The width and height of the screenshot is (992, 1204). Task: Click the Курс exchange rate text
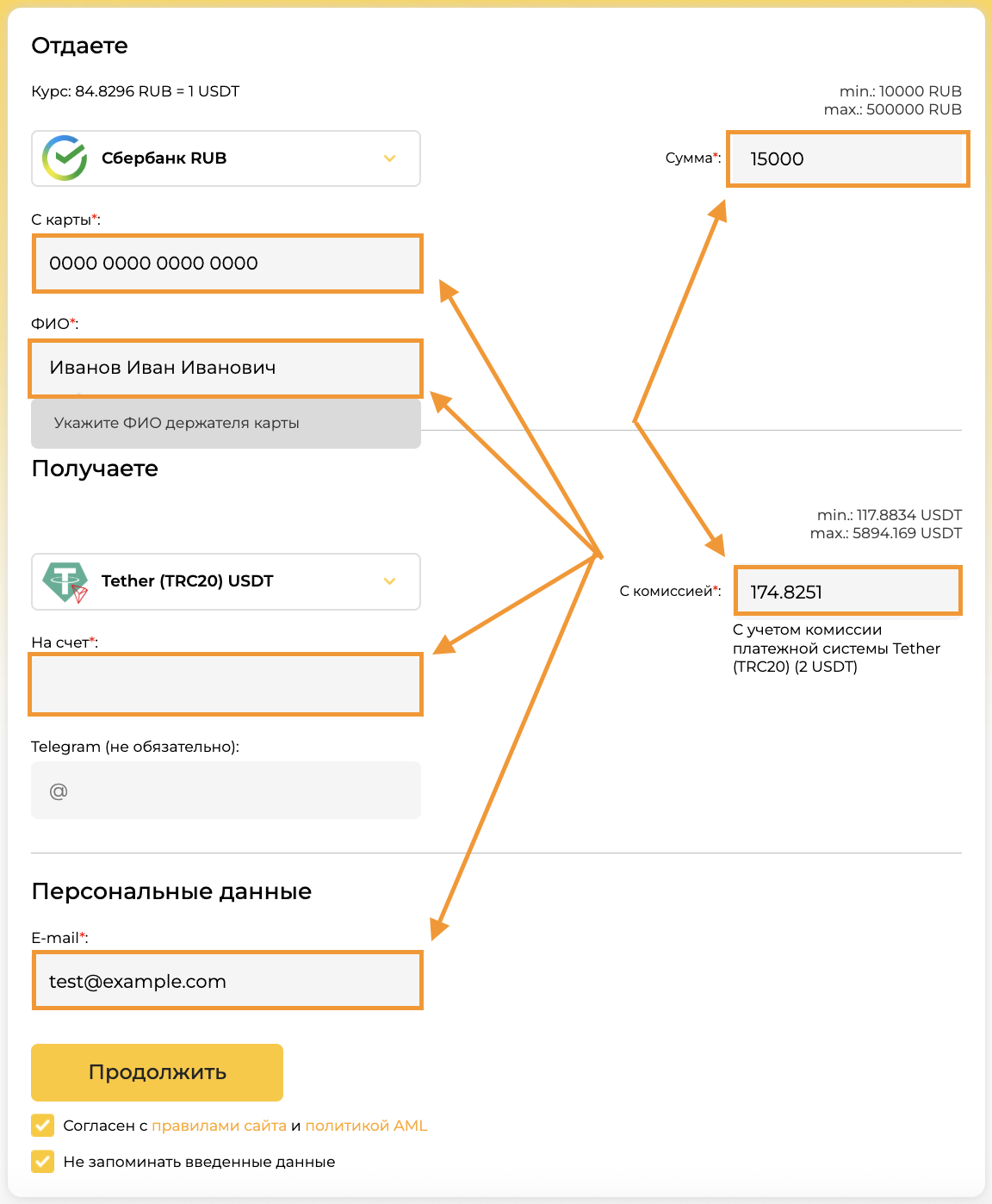tap(135, 91)
